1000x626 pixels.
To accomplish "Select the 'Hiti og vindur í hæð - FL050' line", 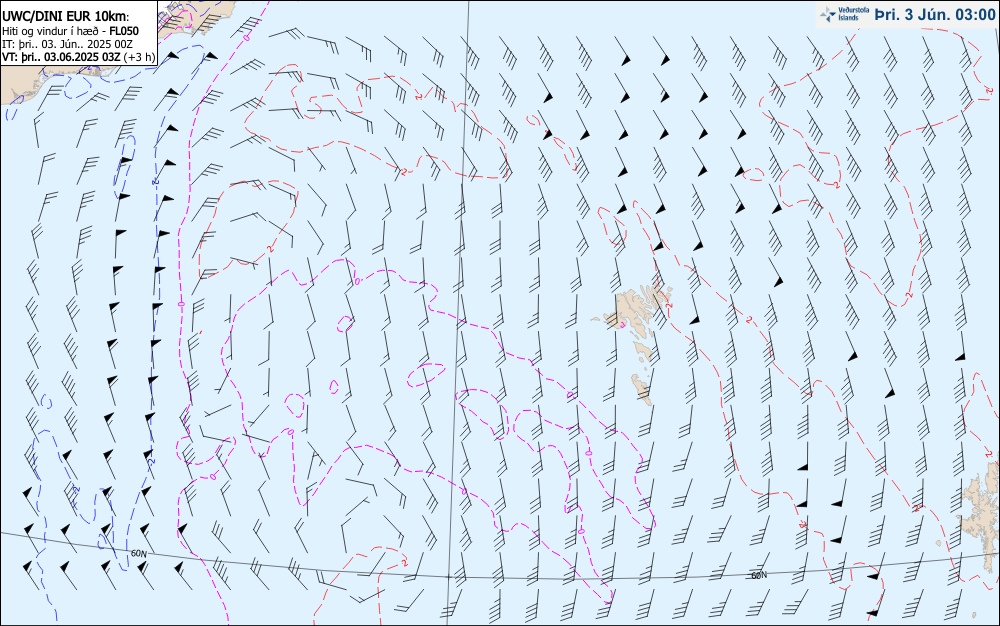I will pos(70,31).
